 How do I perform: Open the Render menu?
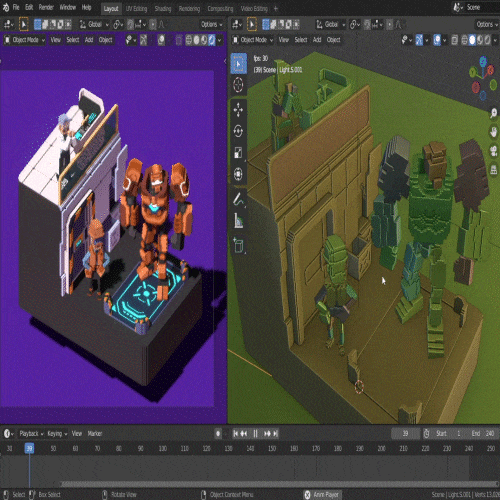(46, 7)
